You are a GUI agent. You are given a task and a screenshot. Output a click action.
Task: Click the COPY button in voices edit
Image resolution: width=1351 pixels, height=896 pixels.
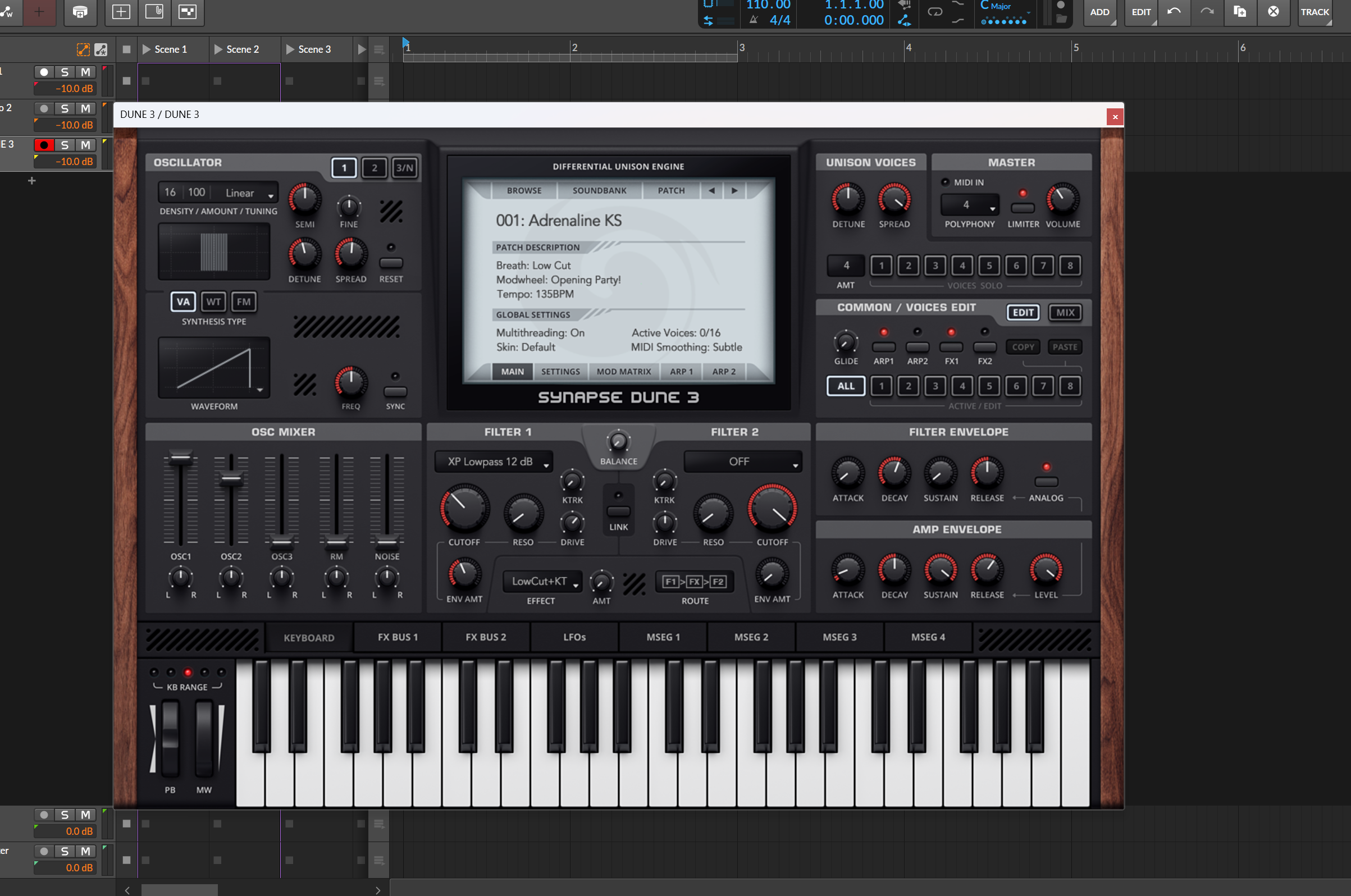click(x=1023, y=347)
